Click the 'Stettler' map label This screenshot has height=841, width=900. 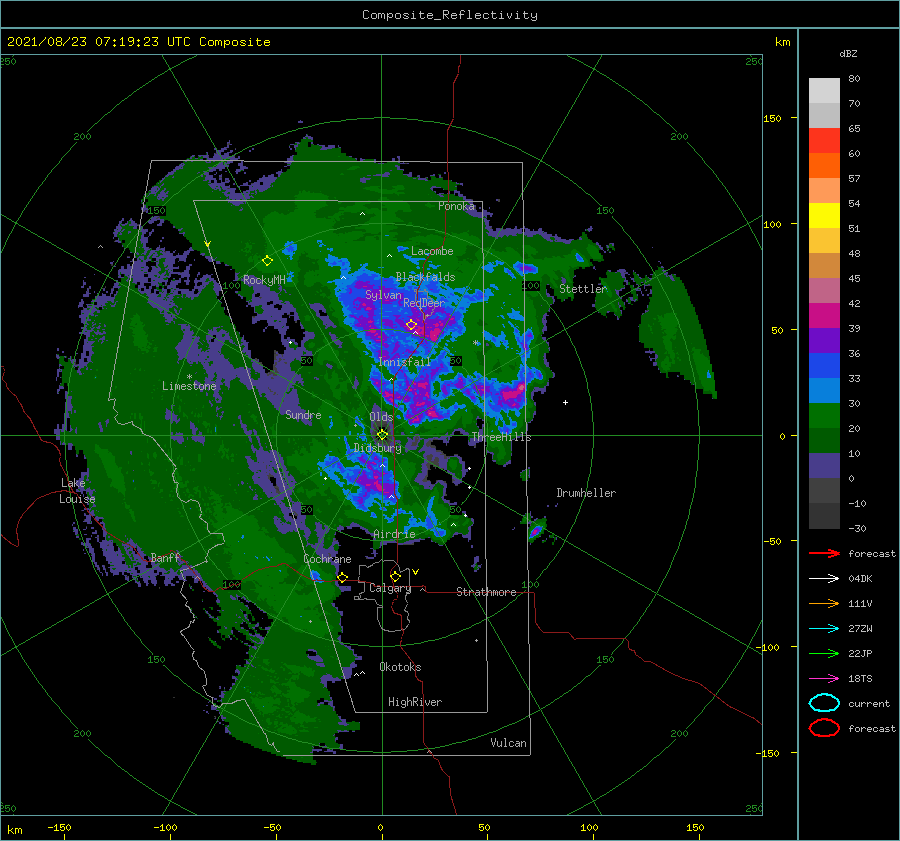583,289
